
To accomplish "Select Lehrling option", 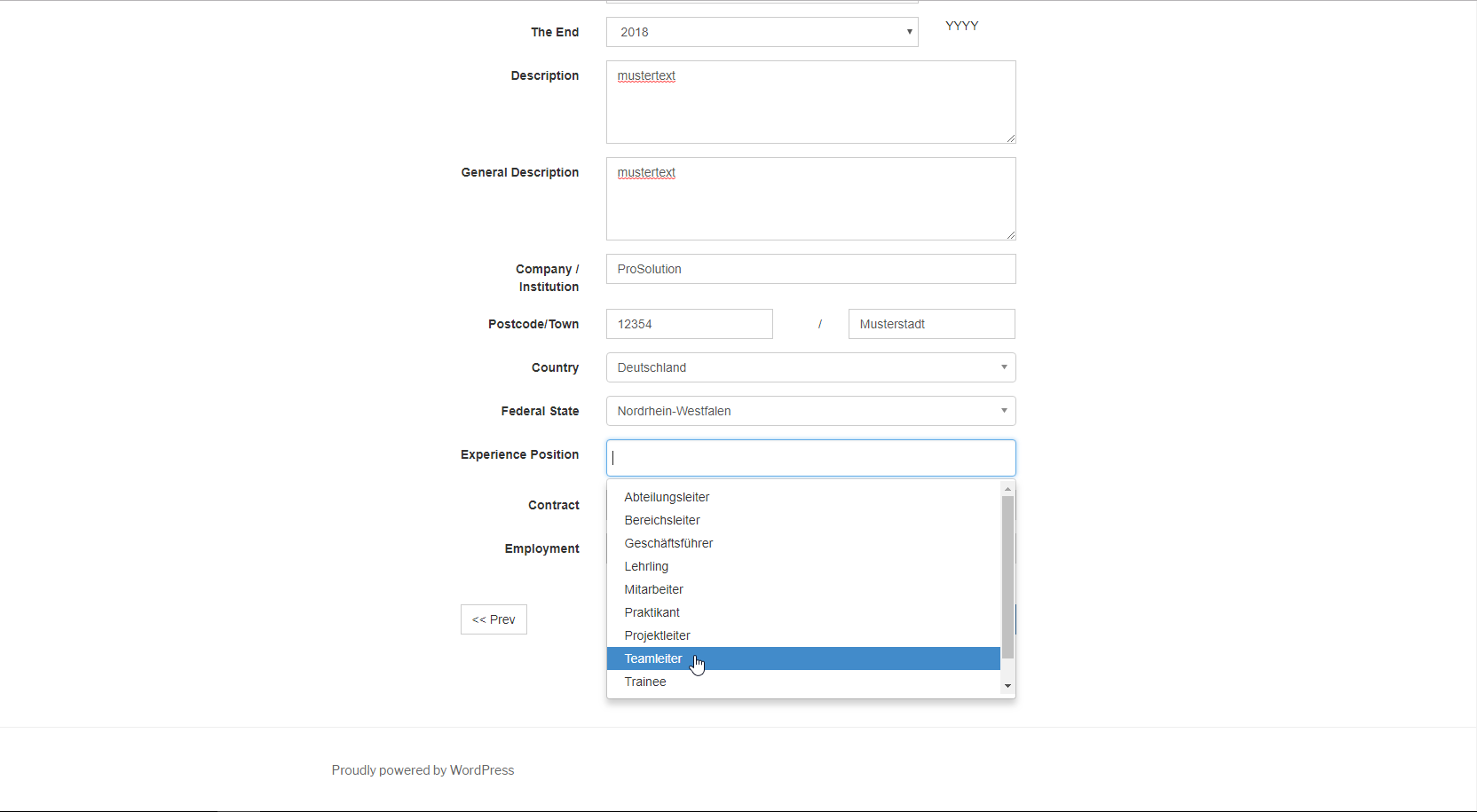I will point(803,566).
